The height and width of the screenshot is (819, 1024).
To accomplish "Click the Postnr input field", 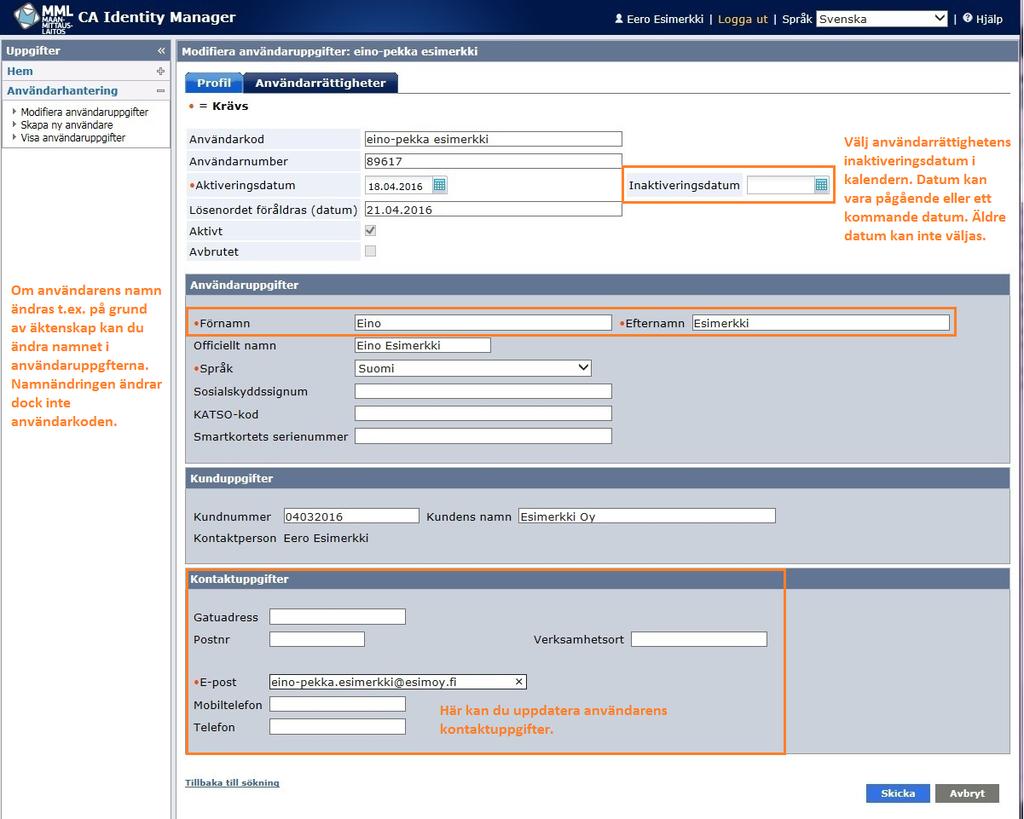I will click(x=317, y=639).
